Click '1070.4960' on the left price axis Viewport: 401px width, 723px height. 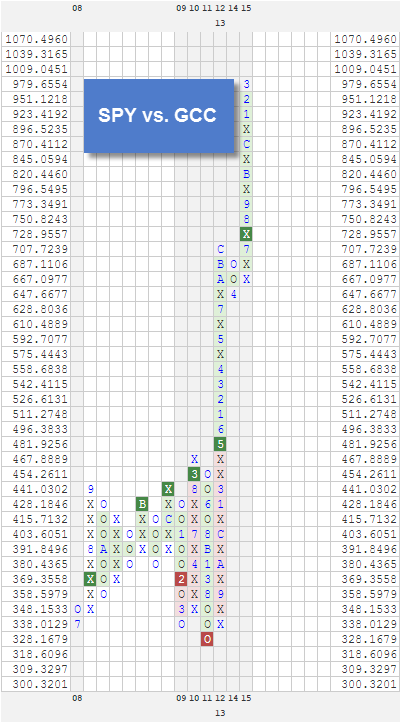tap(36, 40)
